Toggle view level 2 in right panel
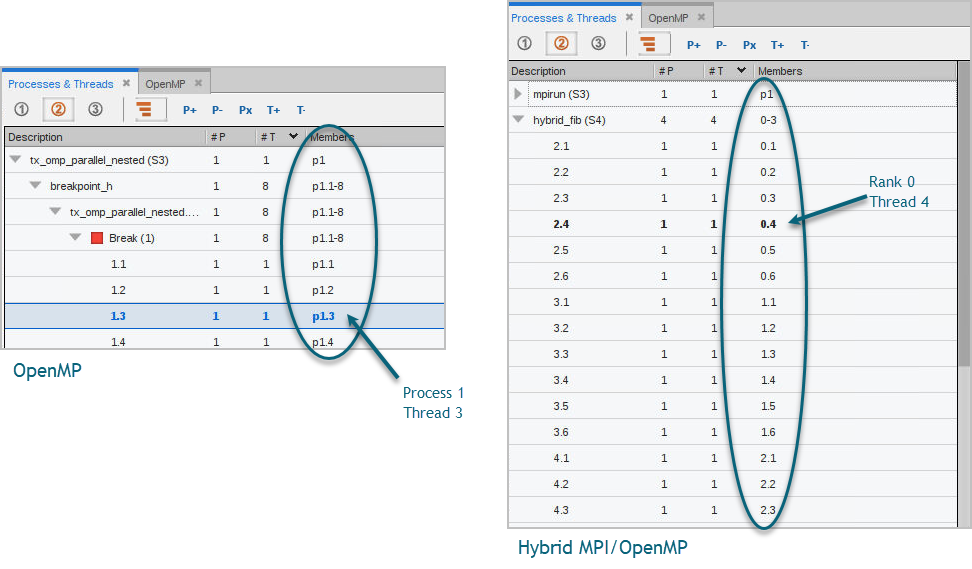This screenshot has height=569, width=972. (x=561, y=44)
